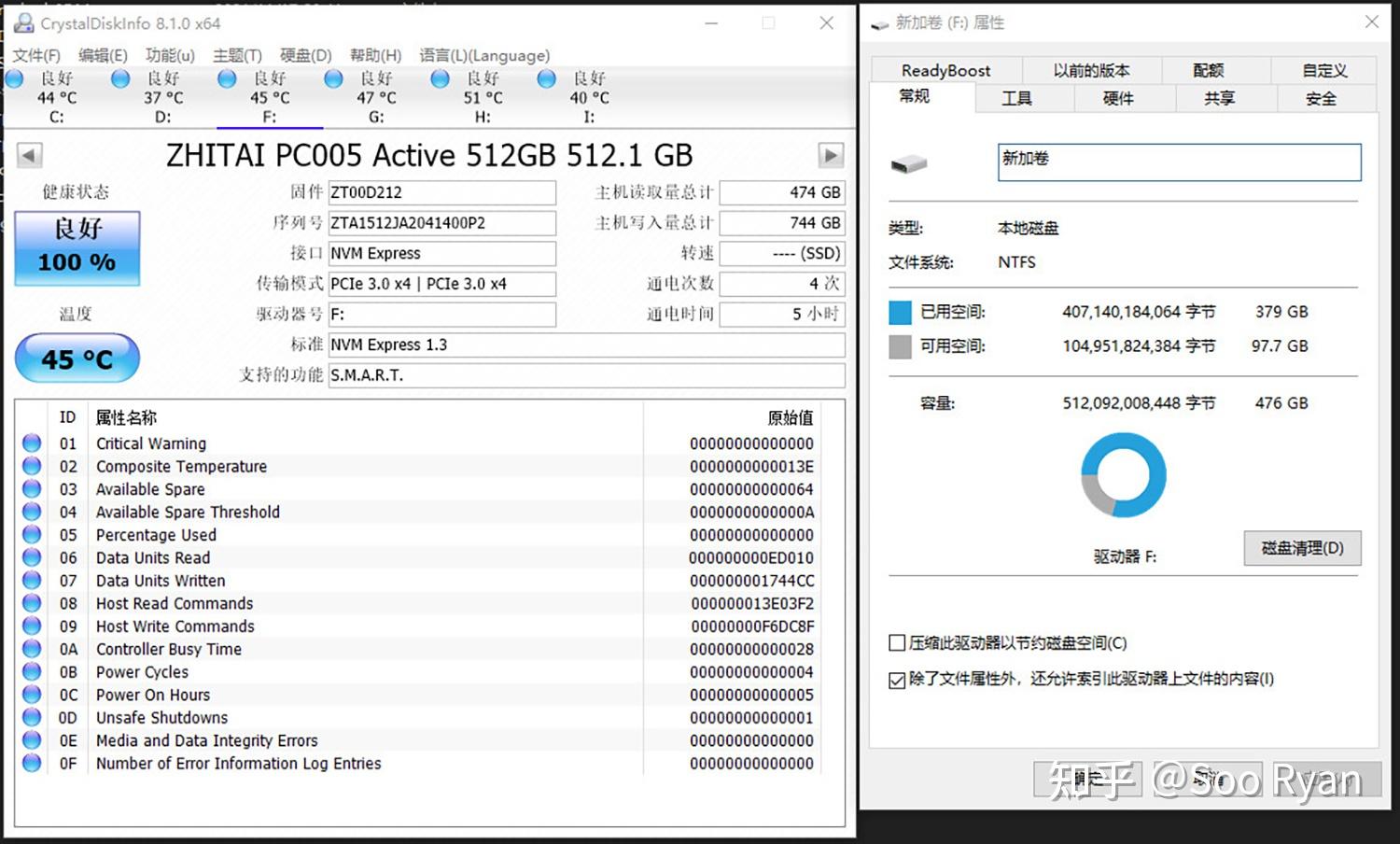Click the blue dot beside Critical Warning
This screenshot has width=1400, height=844.
click(x=31, y=443)
